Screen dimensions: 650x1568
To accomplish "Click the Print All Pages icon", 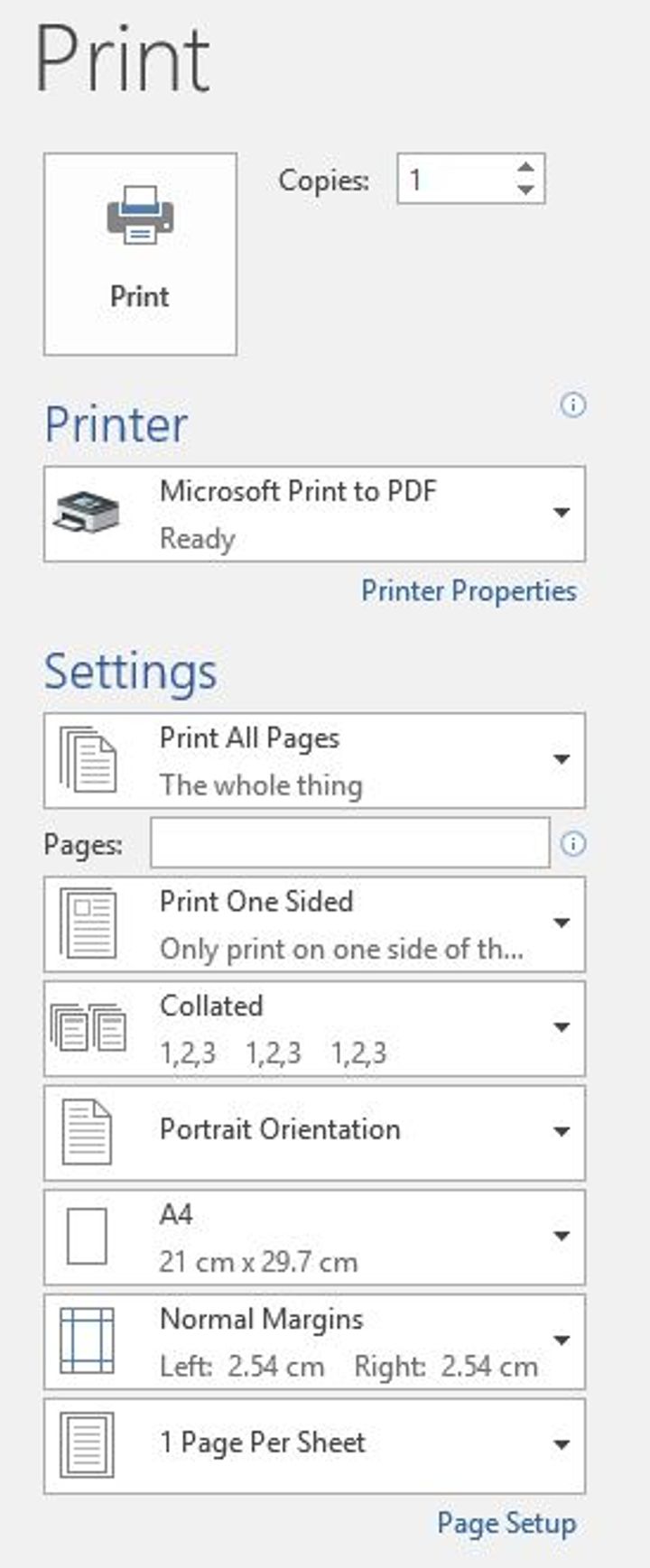I will [88, 760].
